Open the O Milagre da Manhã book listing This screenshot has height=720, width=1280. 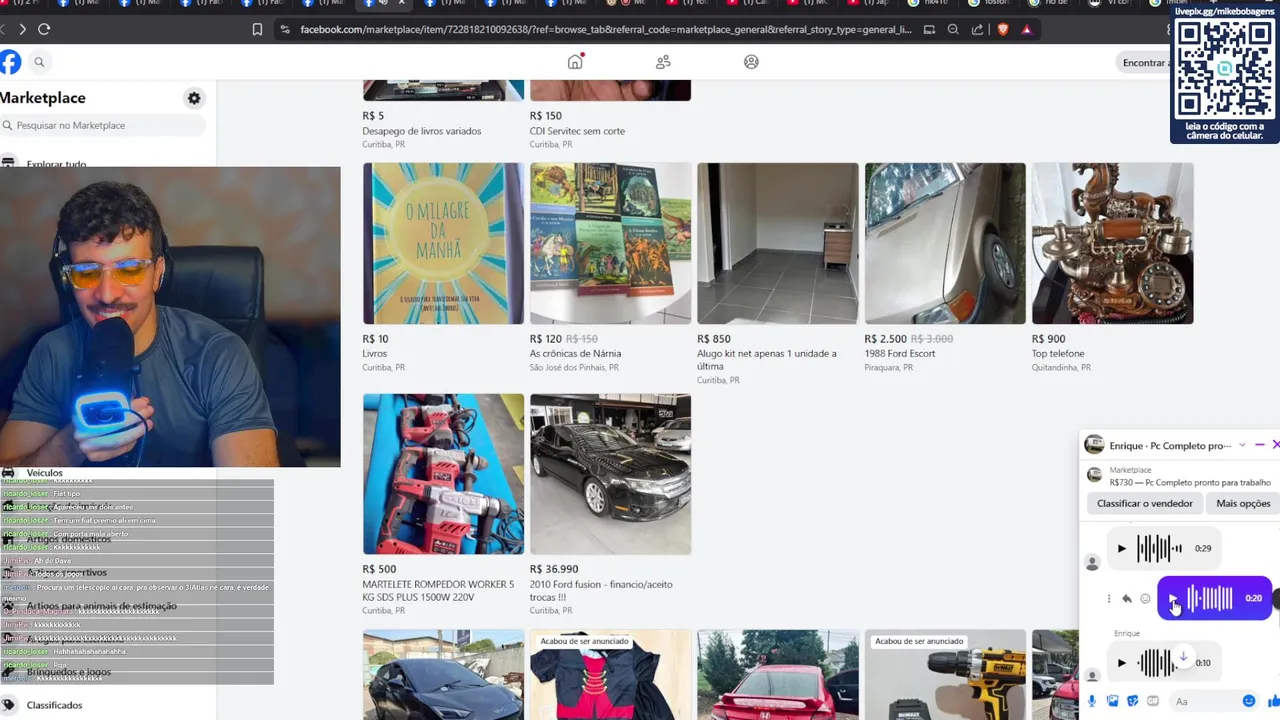(x=443, y=243)
